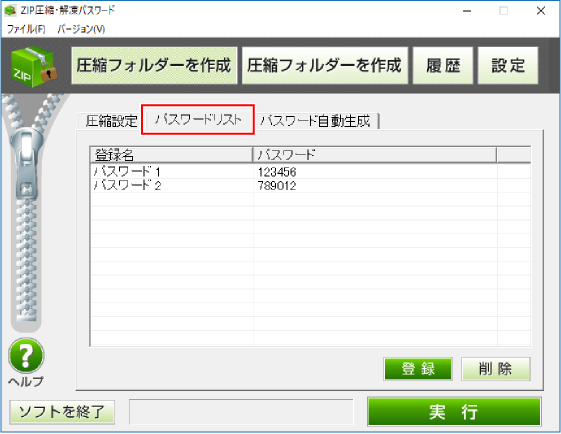This screenshot has width=561, height=434.
Task: Open the ファイル(F) menu
Action: [26, 29]
